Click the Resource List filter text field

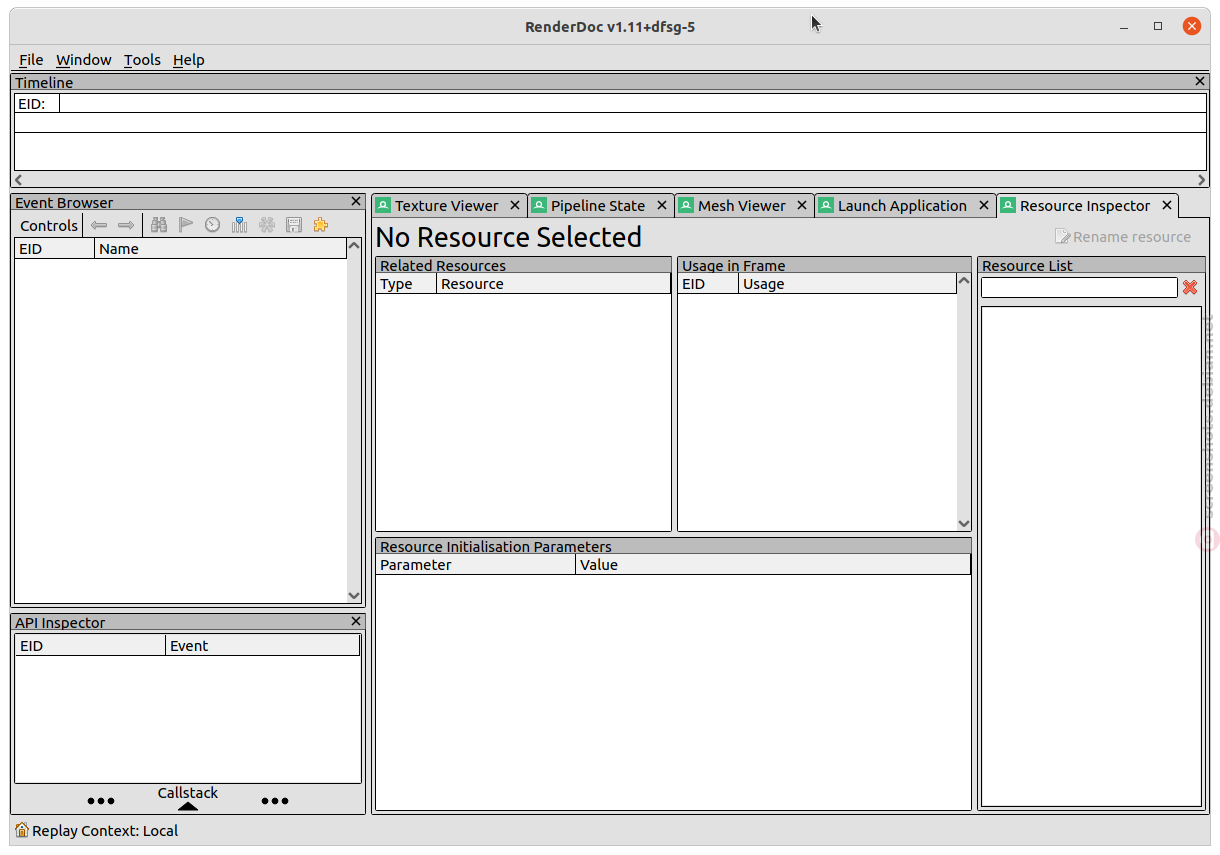[x=1079, y=287]
